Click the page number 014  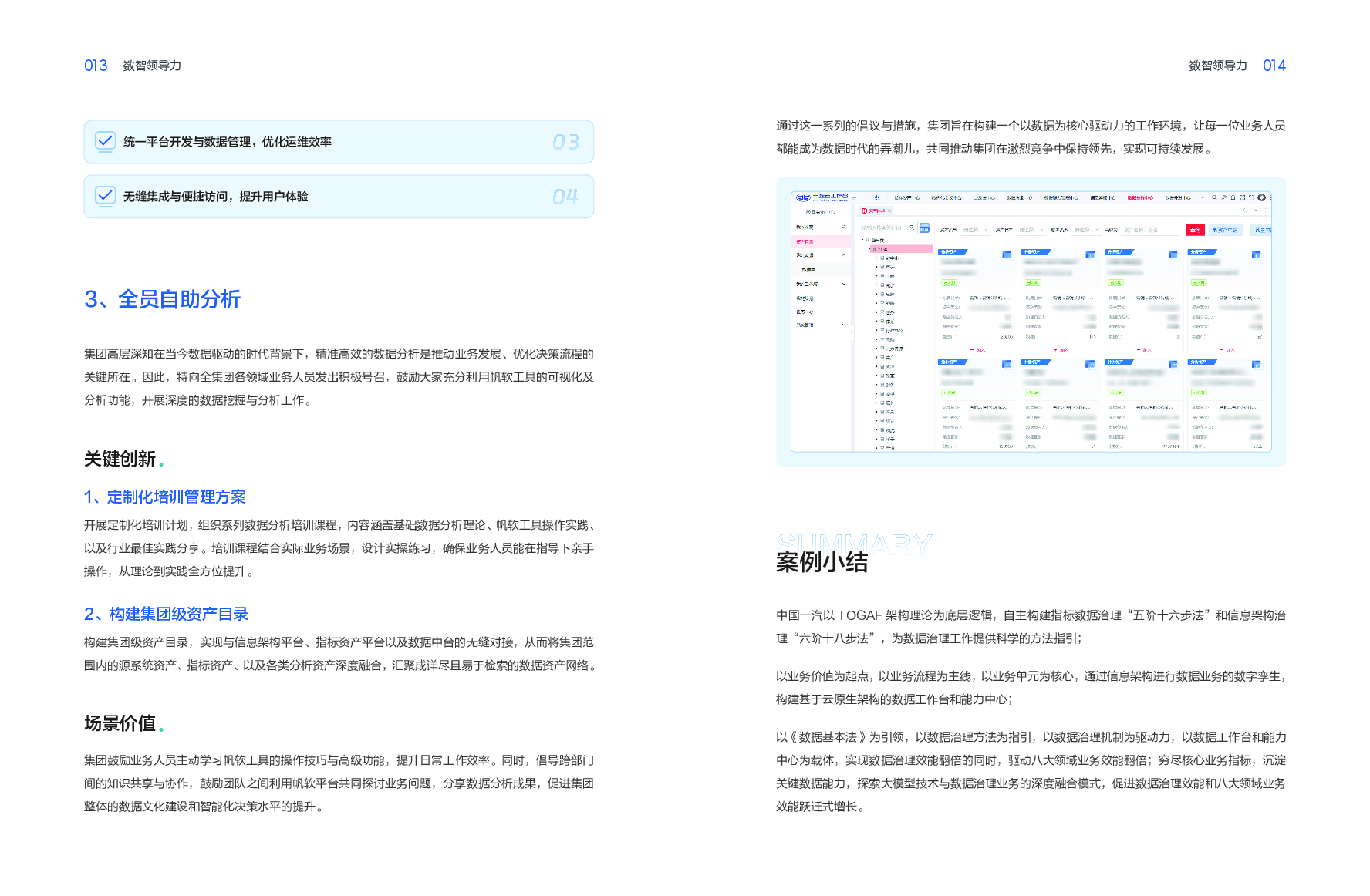coord(1274,66)
